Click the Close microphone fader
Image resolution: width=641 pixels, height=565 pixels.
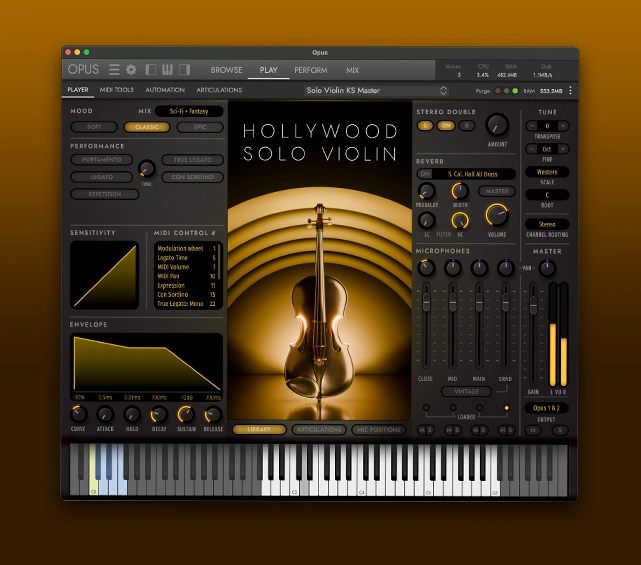coord(426,303)
